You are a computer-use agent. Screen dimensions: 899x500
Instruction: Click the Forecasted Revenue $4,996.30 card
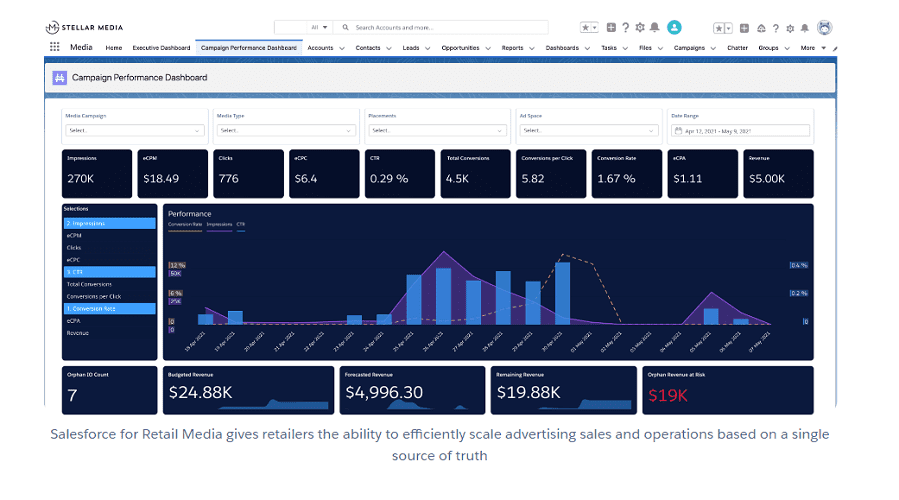(412, 390)
